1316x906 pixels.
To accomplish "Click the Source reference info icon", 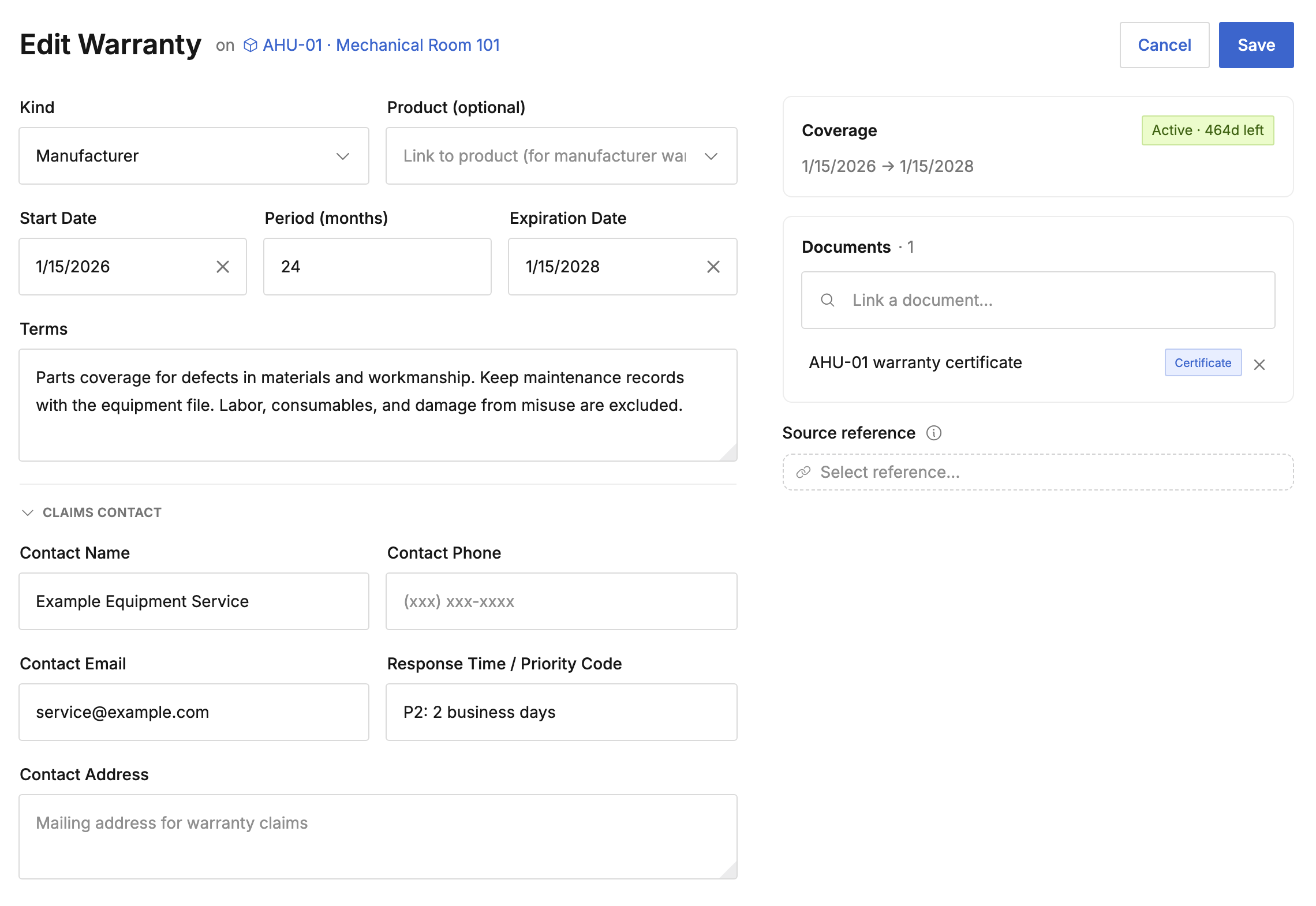I will [934, 433].
